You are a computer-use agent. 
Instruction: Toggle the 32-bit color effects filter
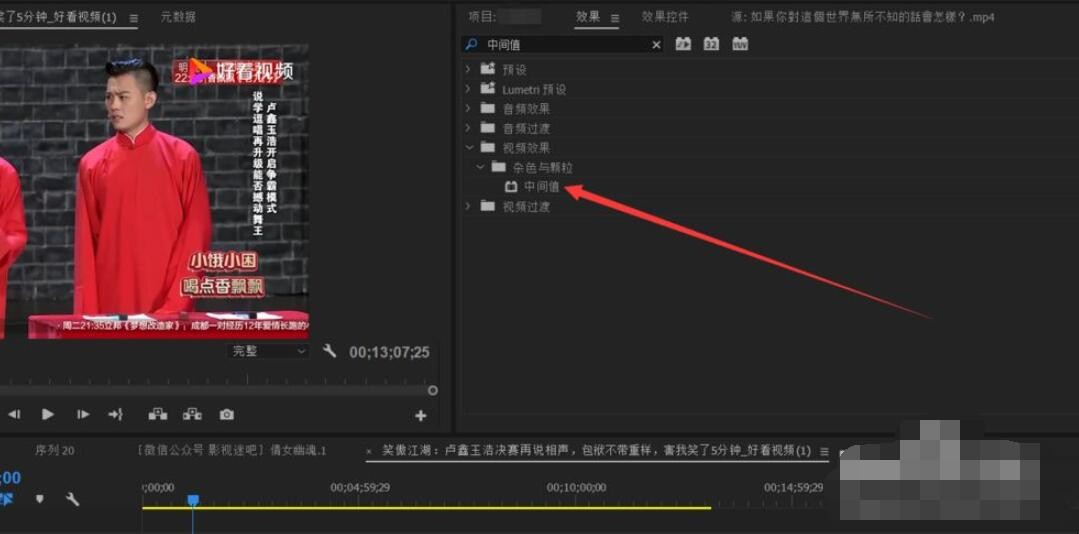point(711,44)
